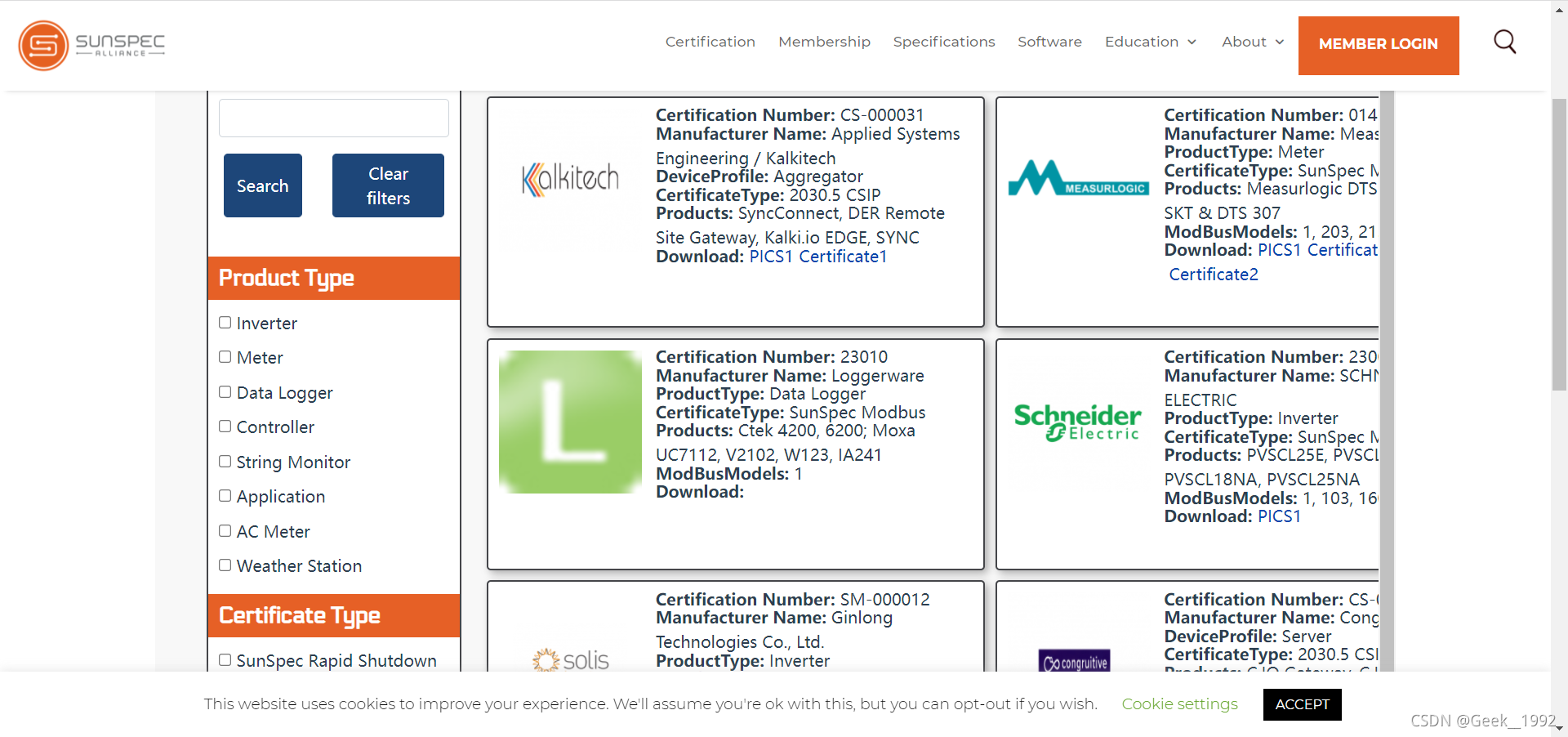Open the Cookie settings link

pyautogui.click(x=1179, y=704)
